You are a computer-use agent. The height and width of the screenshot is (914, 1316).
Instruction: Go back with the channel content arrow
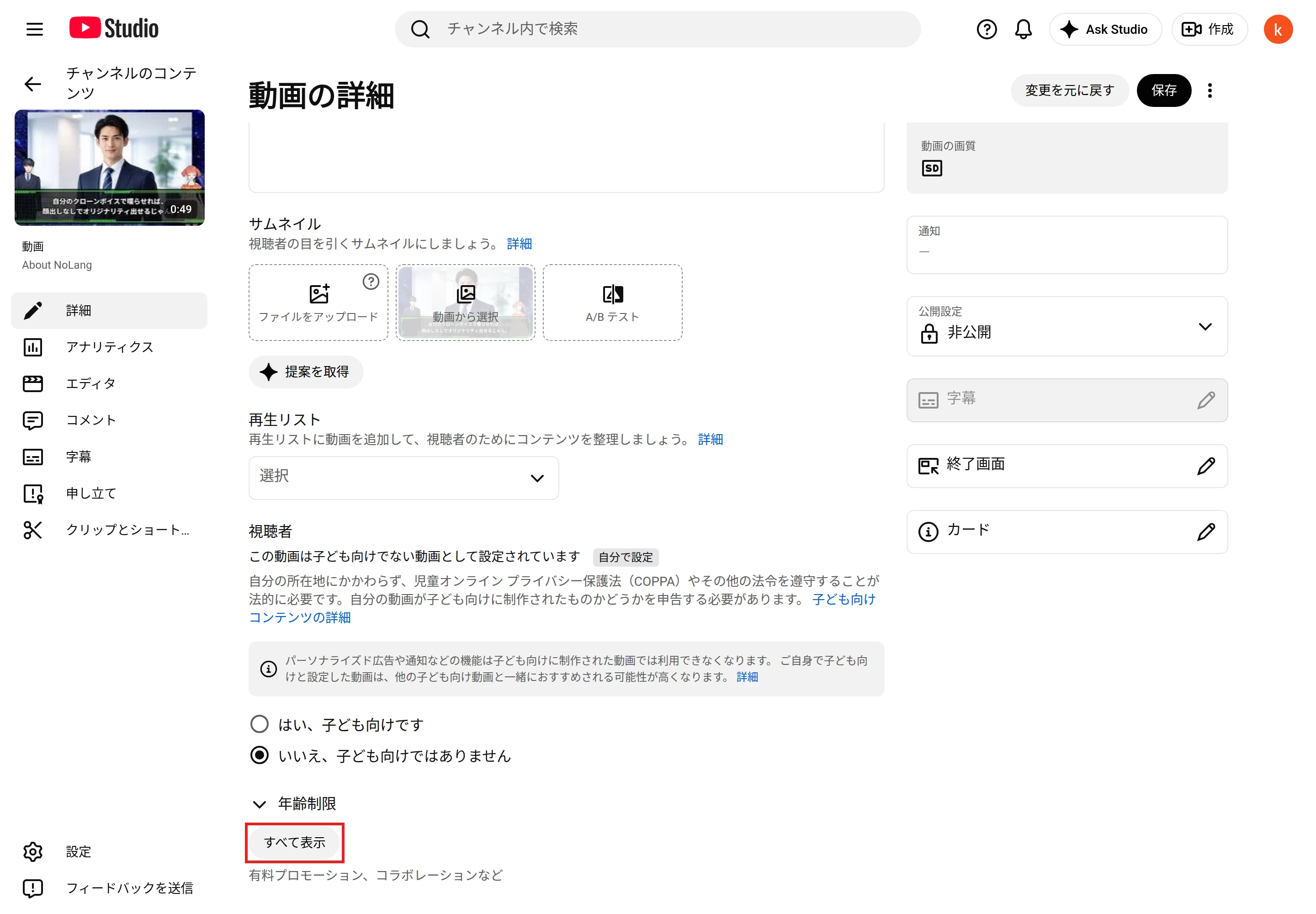[32, 84]
